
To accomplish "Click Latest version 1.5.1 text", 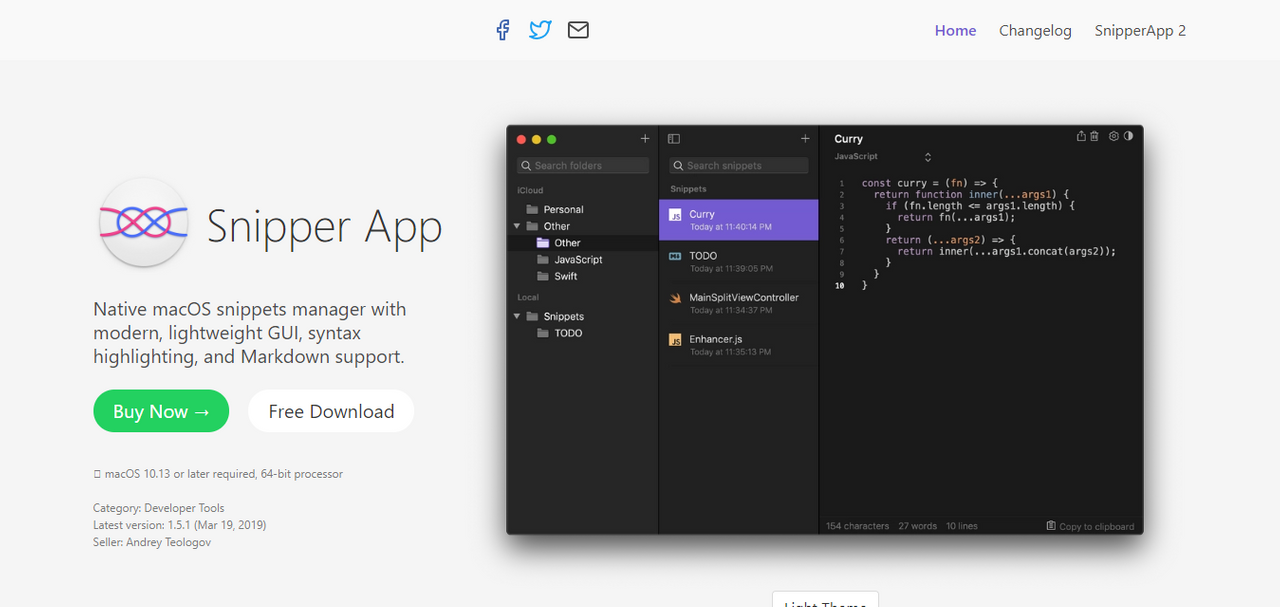I will [179, 524].
